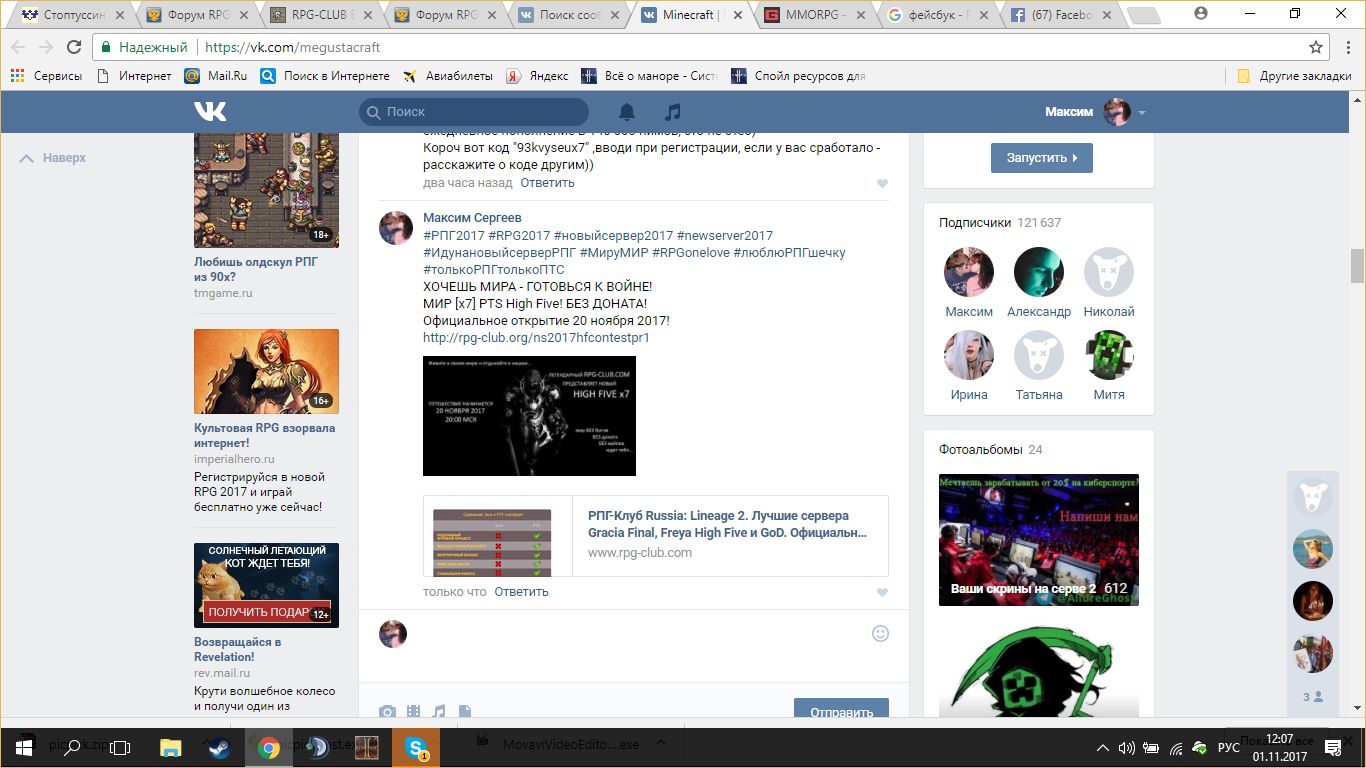Click Ответить under два часа назад comment

(x=547, y=183)
